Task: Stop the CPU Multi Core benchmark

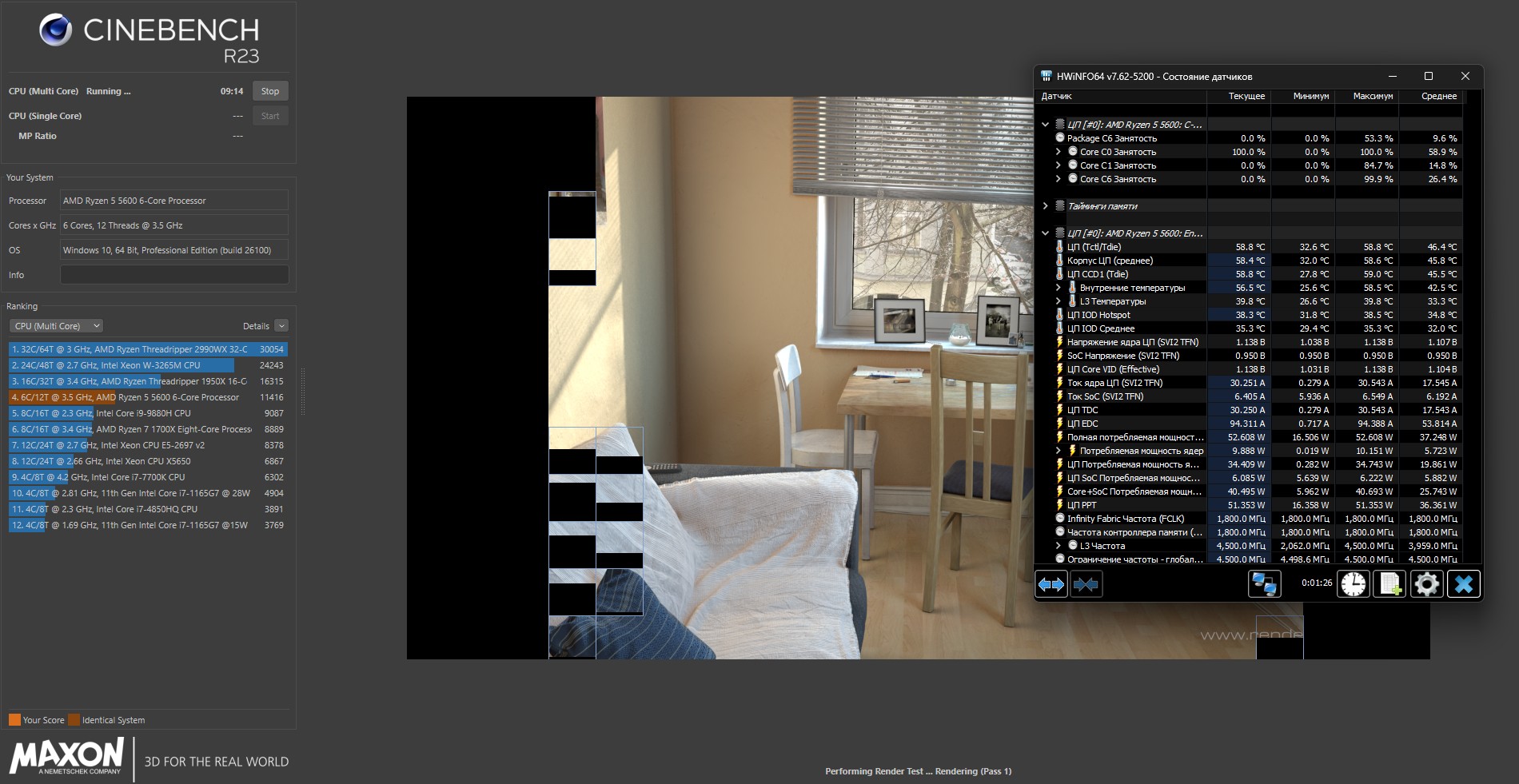Action: [270, 91]
